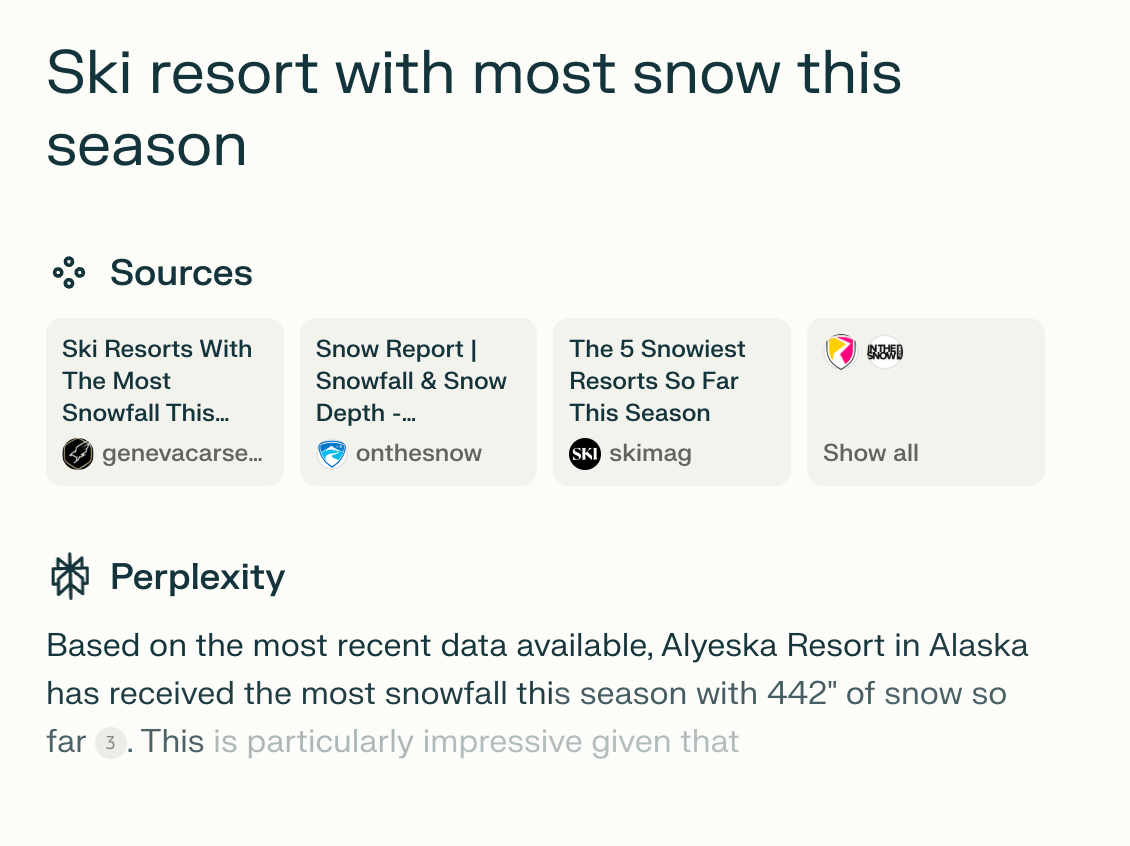This screenshot has width=1130, height=846.
Task: Click the skimag SKI favicon
Action: click(585, 454)
